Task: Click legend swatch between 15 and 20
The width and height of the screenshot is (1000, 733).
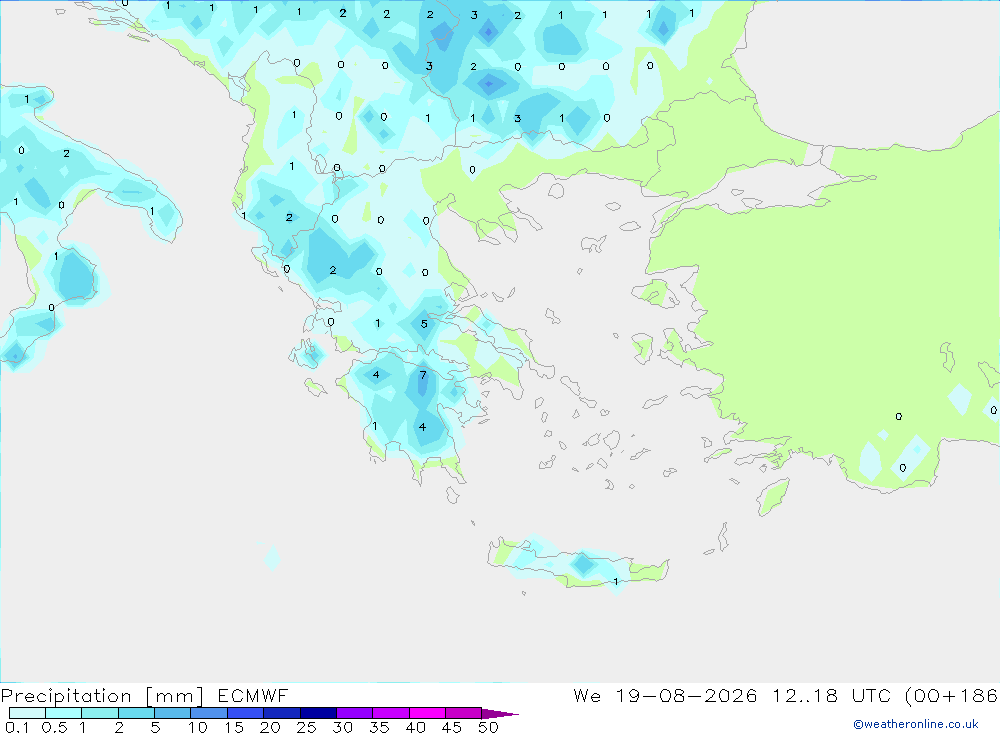Action: (246, 713)
